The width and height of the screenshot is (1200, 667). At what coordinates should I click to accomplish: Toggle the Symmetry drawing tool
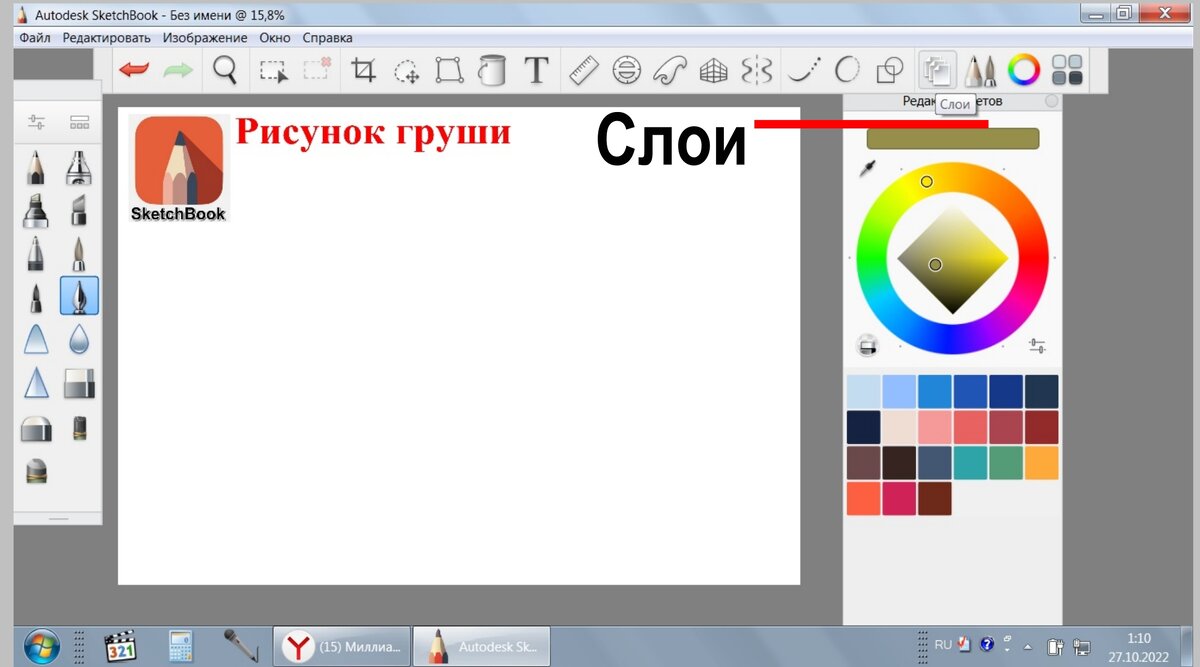pyautogui.click(x=757, y=70)
